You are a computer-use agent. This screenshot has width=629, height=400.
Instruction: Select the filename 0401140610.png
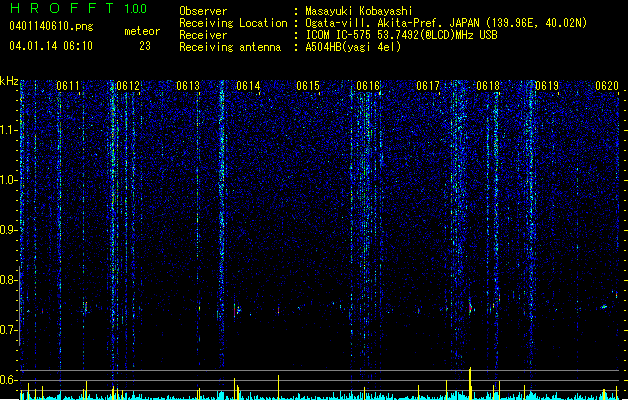(x=51, y=26)
